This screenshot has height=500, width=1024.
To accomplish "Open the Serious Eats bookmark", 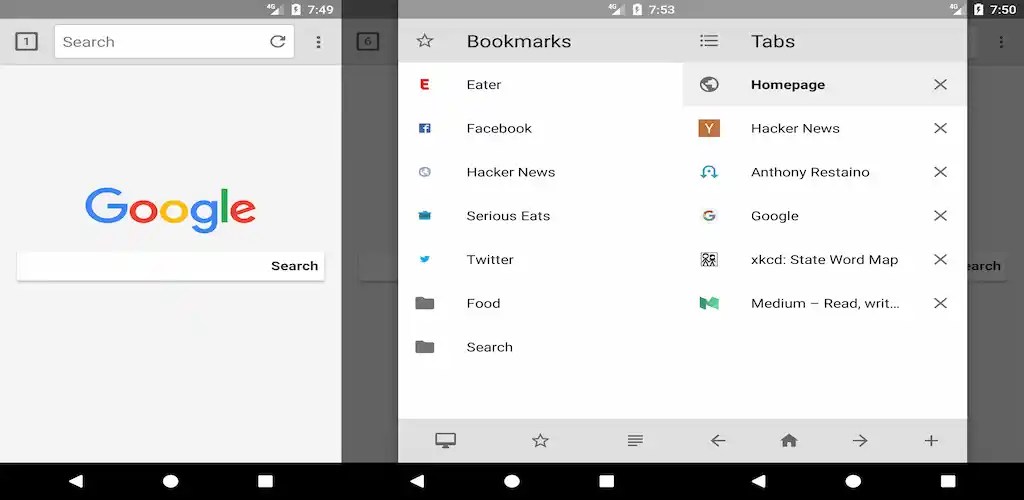I will tap(540, 216).
